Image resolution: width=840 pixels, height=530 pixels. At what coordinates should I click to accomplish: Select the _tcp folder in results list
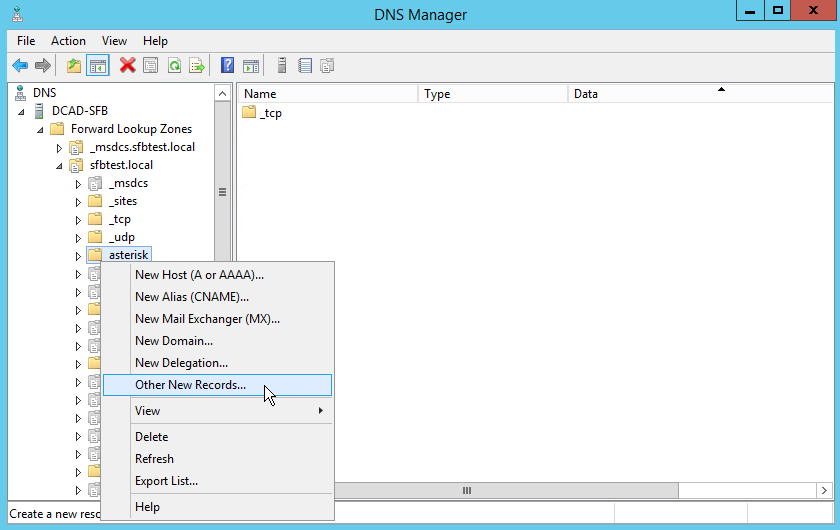click(271, 113)
